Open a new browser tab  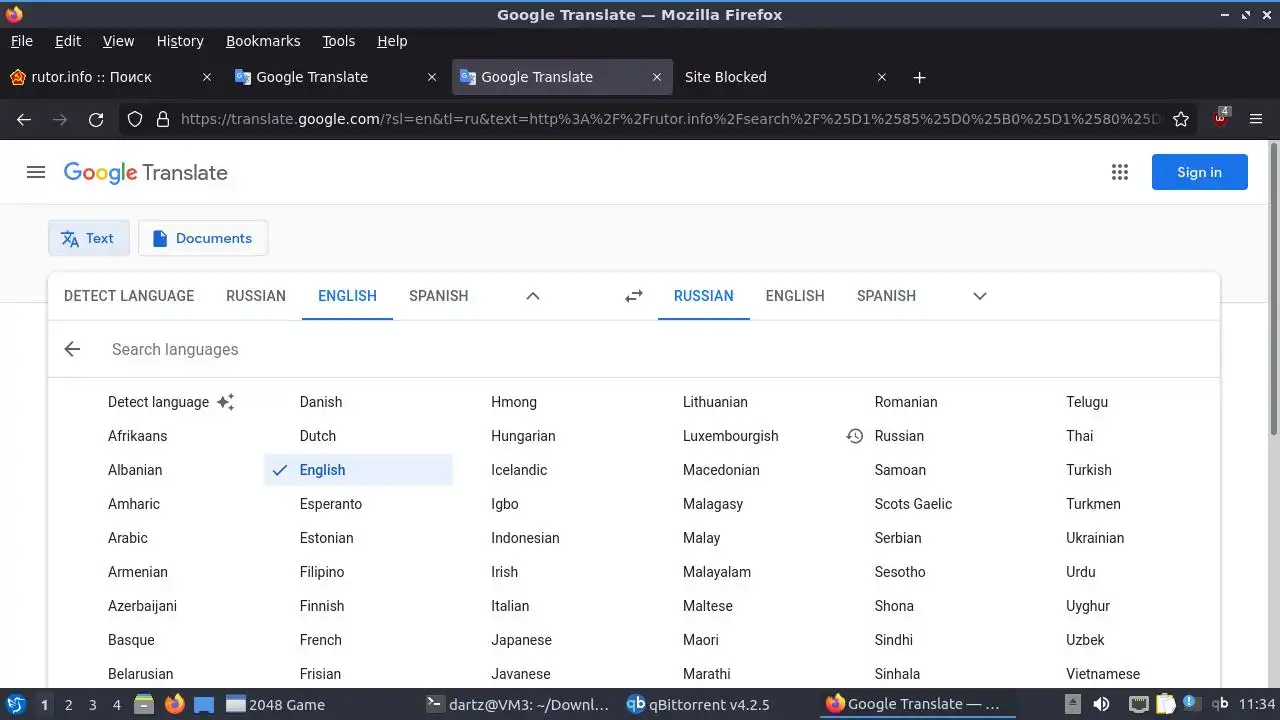[919, 77]
